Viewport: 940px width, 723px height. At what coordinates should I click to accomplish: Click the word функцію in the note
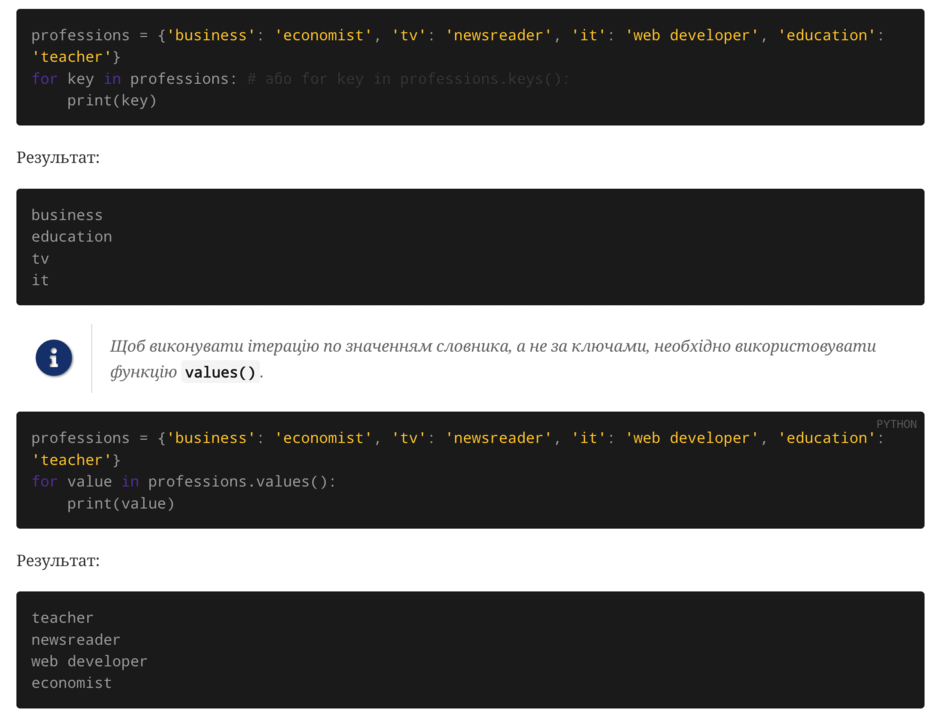pyautogui.click(x=143, y=372)
